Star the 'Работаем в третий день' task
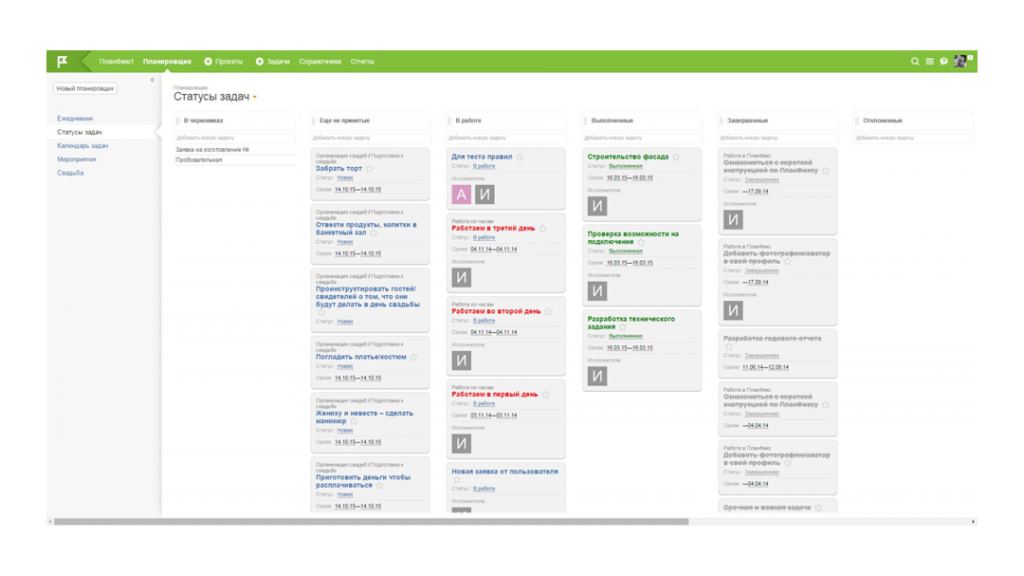This screenshot has height=576, width=1024. (543, 228)
